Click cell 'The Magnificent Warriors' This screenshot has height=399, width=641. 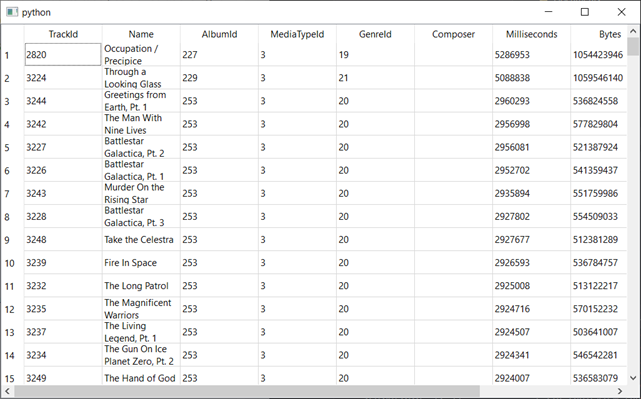[141, 309]
